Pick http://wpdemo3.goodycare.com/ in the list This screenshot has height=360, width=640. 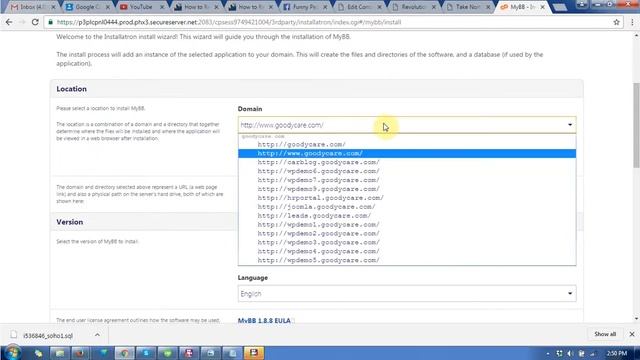[407, 242]
